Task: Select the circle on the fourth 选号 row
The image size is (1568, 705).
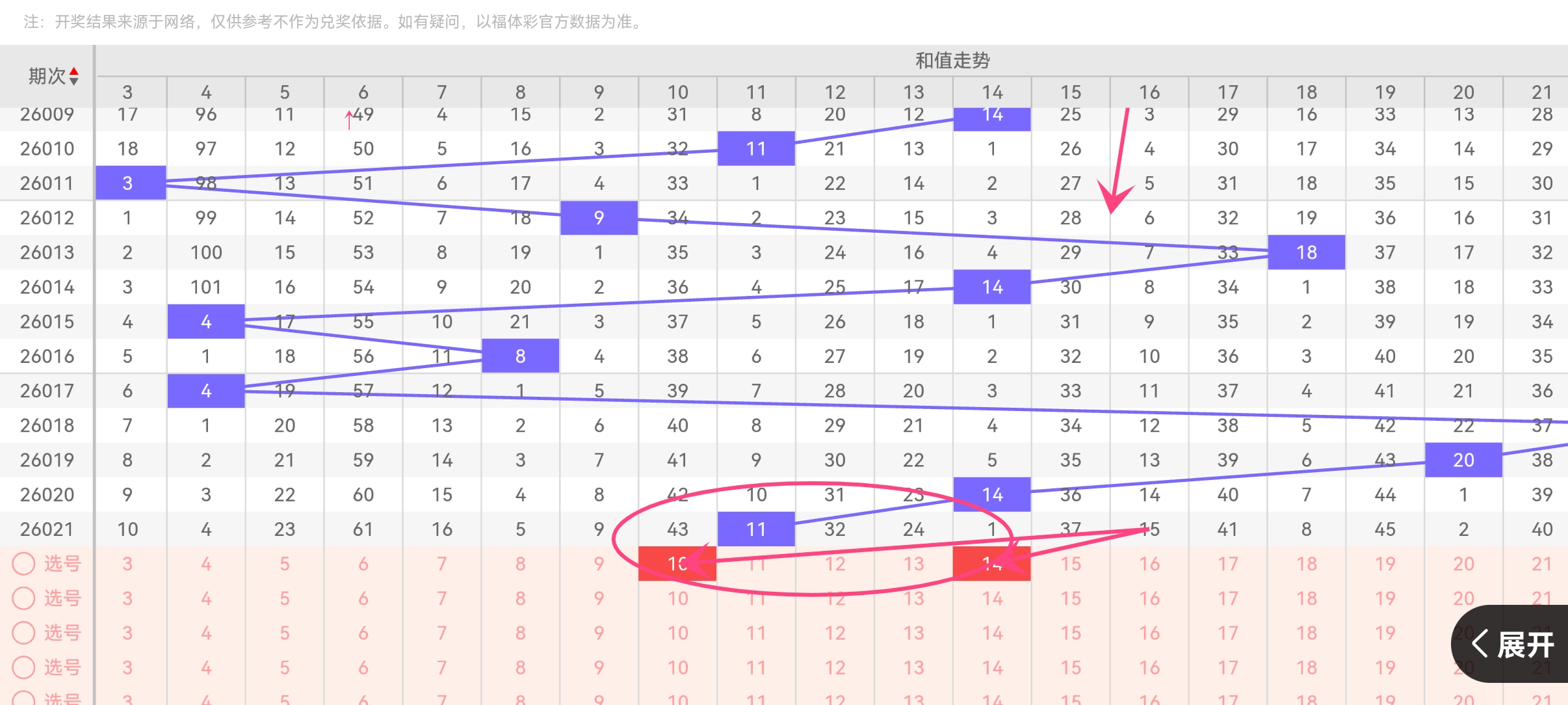Action: [24, 667]
